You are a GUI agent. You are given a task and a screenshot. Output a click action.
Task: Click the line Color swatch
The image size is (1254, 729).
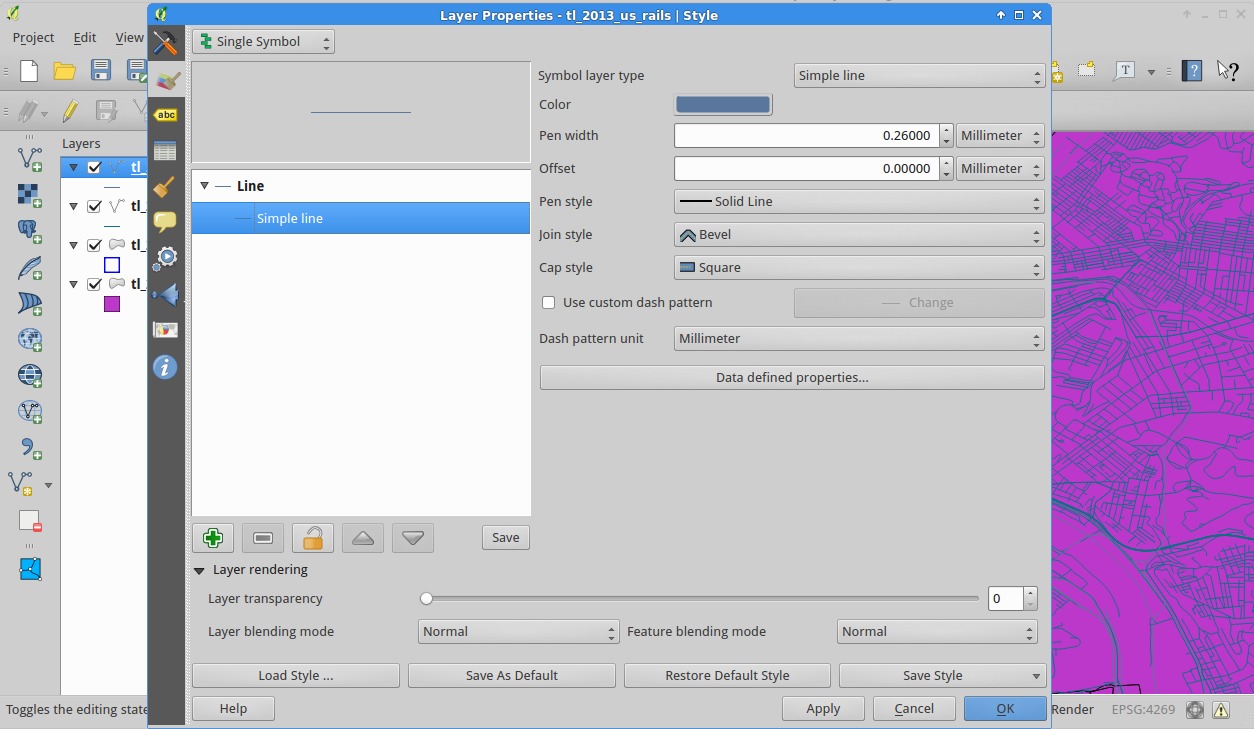[723, 105]
